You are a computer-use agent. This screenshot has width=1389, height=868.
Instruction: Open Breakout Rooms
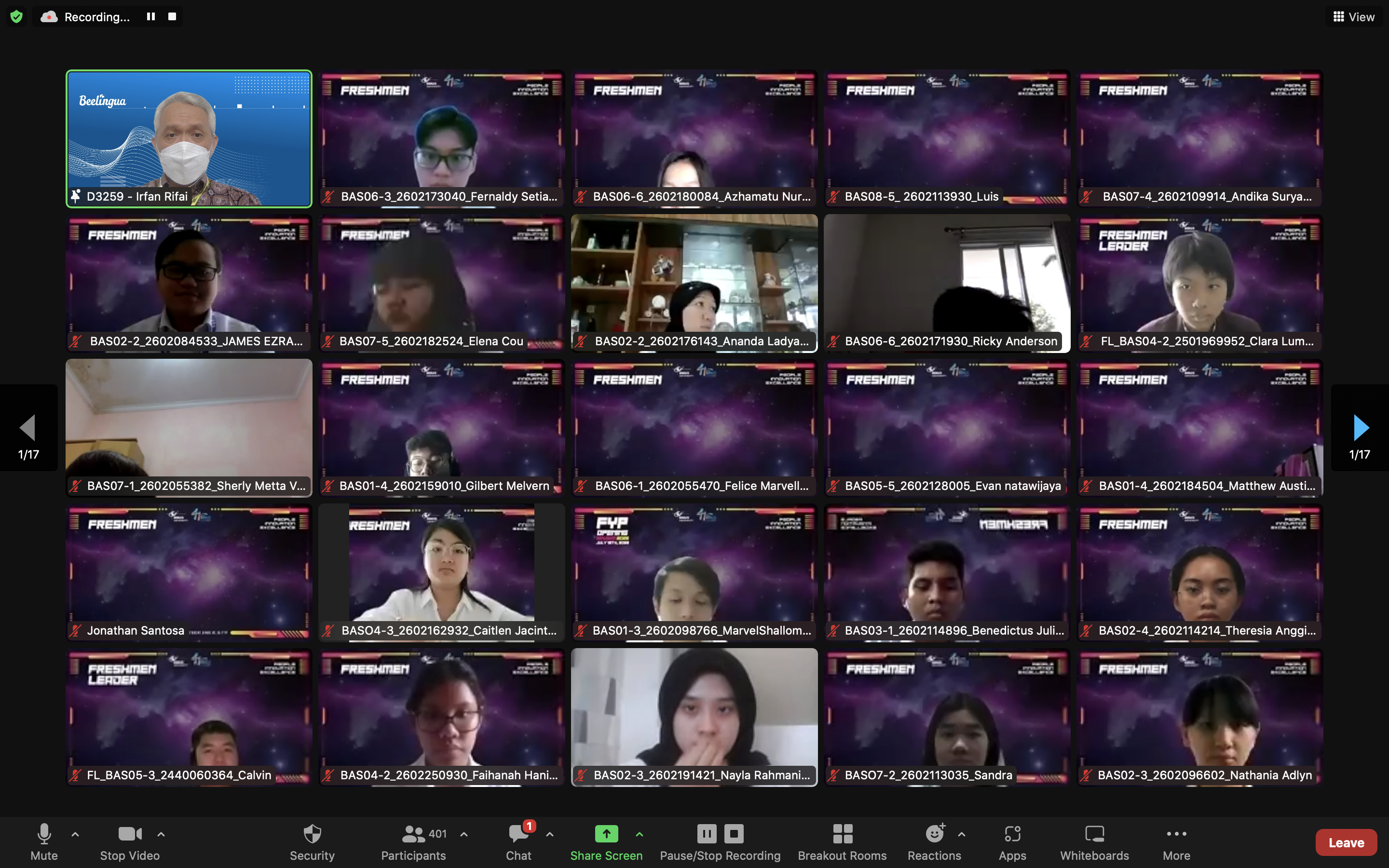842,834
